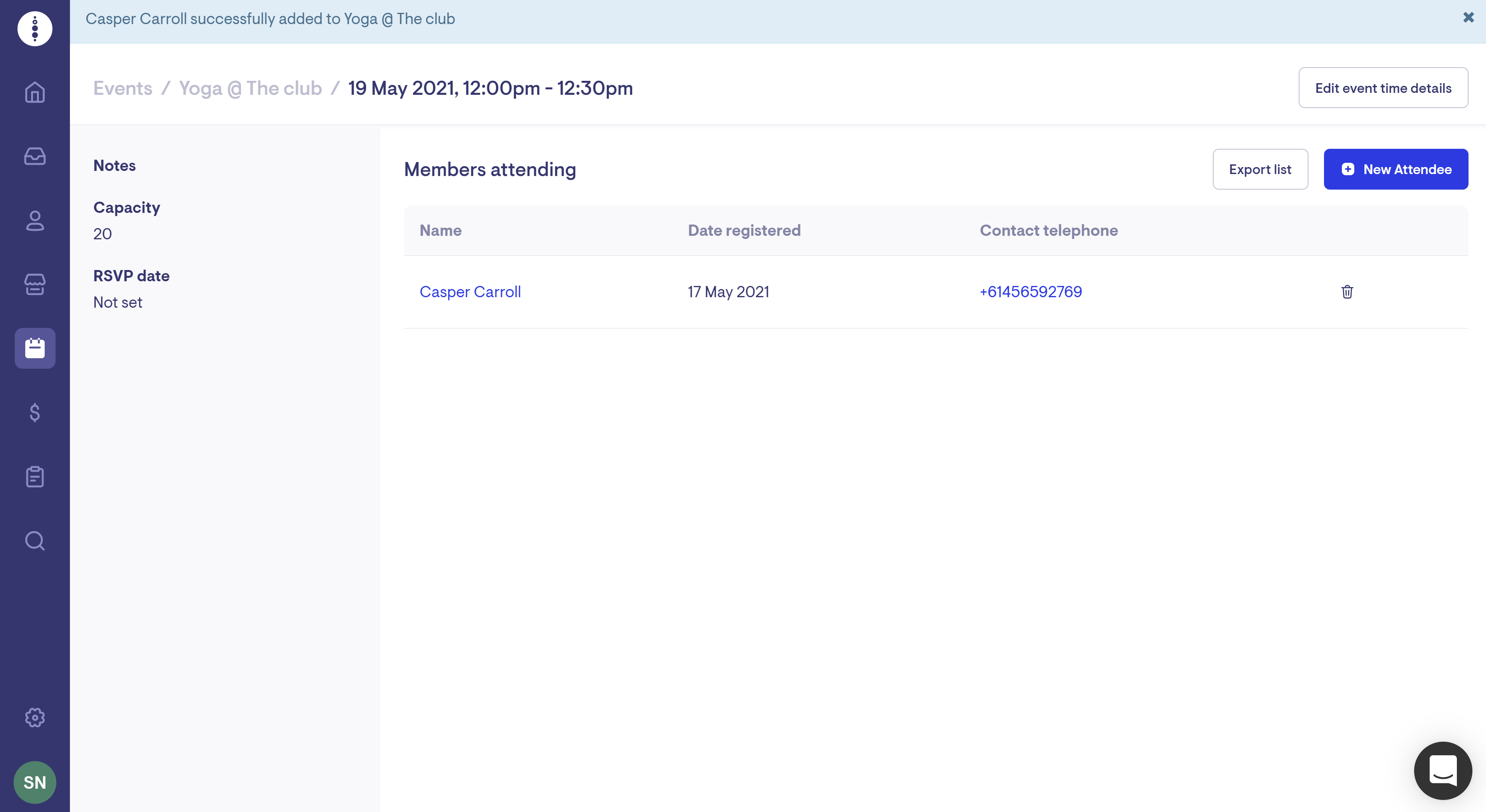The image size is (1486, 812).
Task: Click the Events breadcrumb menu item
Action: (x=122, y=88)
